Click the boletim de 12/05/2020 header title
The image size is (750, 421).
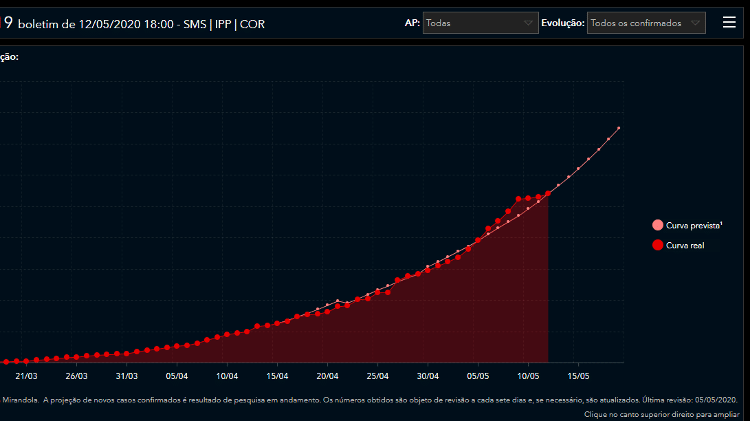tap(150, 23)
